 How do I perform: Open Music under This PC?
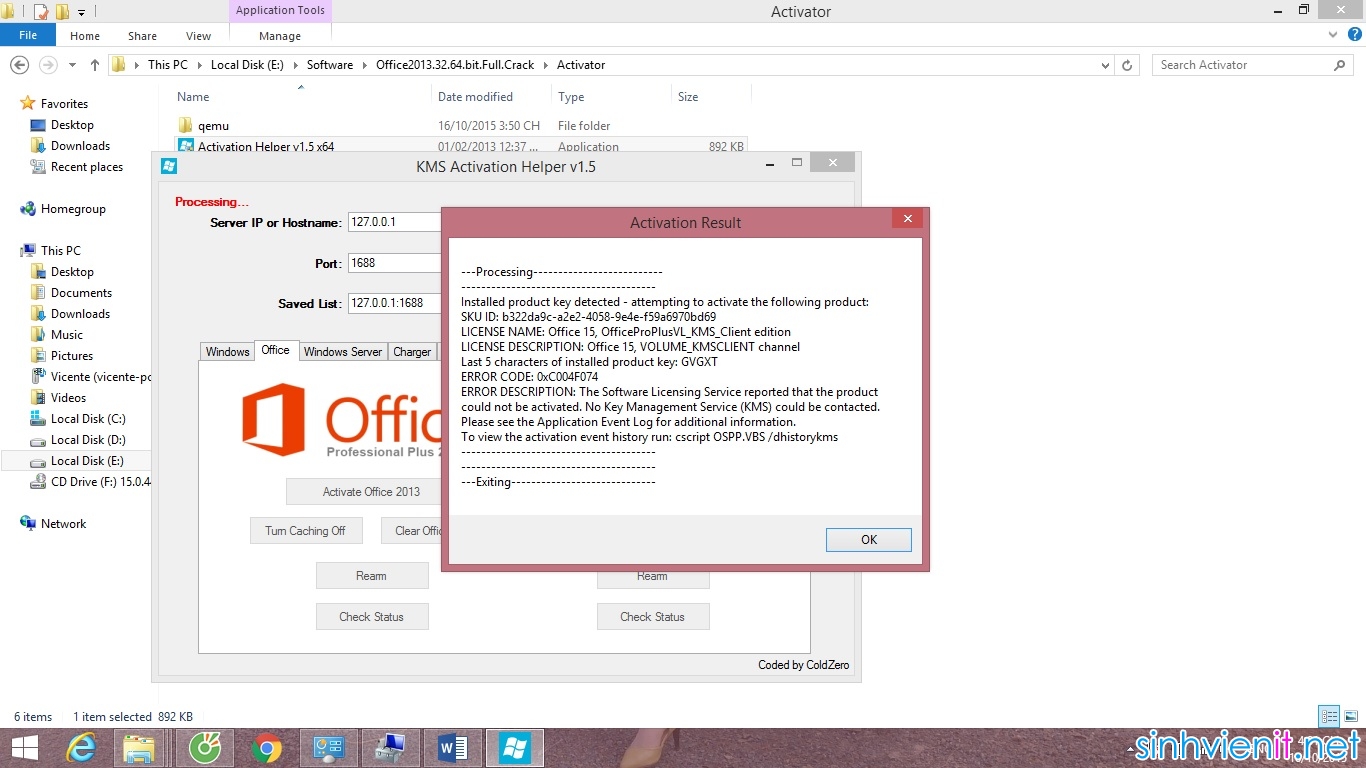67,335
